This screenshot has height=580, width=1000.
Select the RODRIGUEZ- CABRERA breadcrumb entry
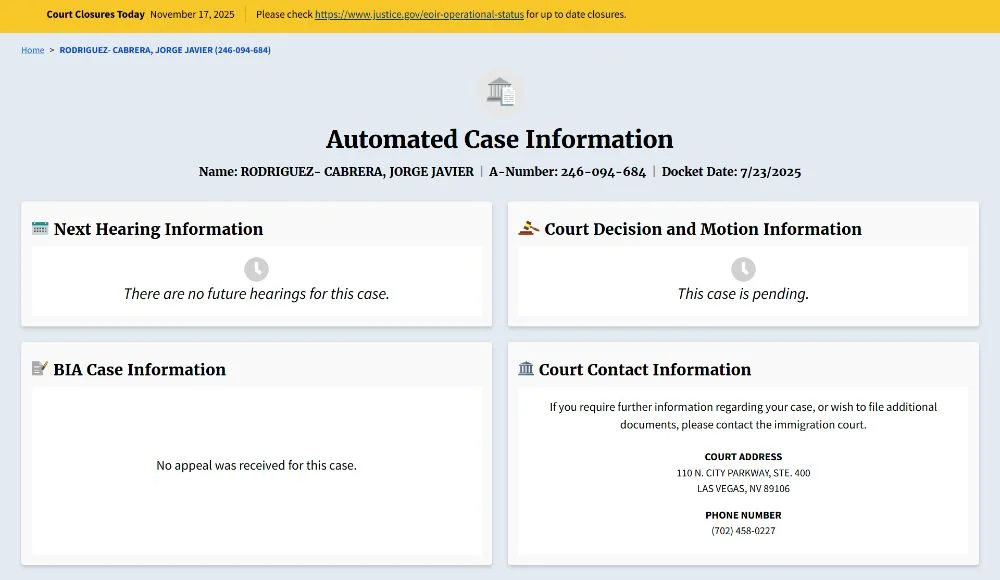tap(165, 50)
